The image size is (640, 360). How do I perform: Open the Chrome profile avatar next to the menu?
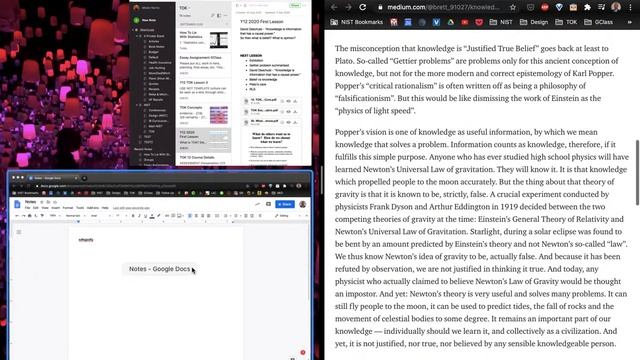pos(616,7)
